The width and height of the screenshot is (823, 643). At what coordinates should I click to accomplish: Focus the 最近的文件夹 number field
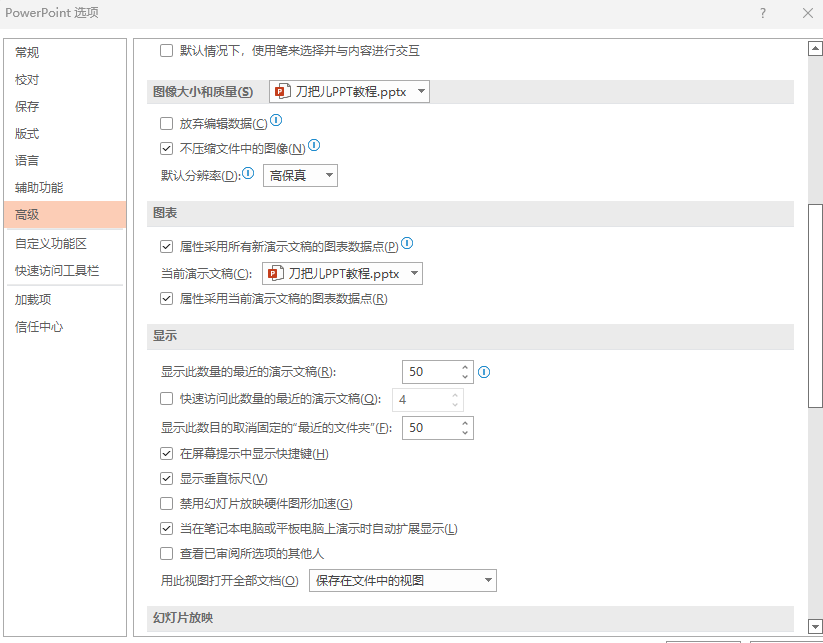(x=431, y=428)
